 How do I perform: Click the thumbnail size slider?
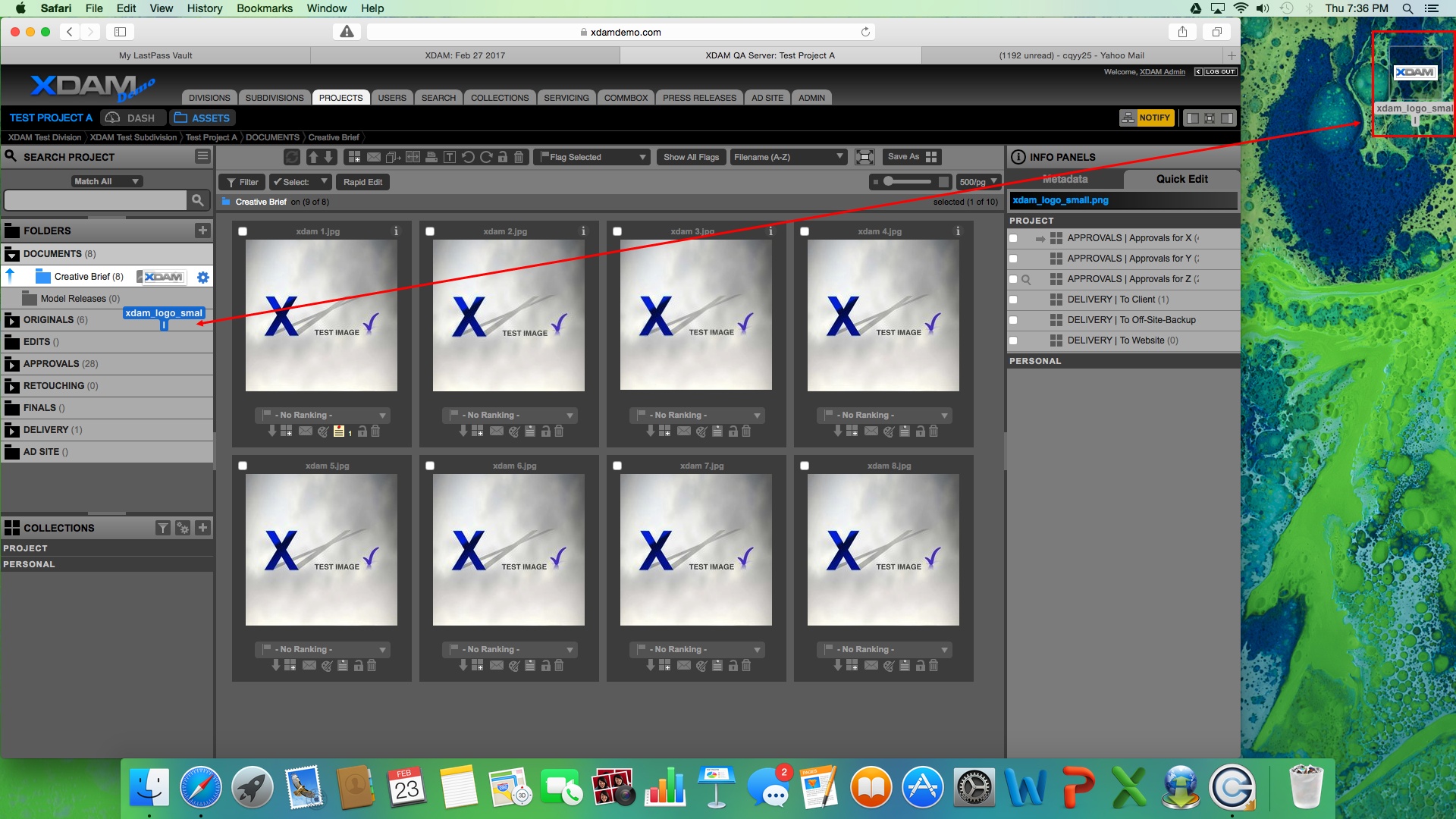coord(908,182)
